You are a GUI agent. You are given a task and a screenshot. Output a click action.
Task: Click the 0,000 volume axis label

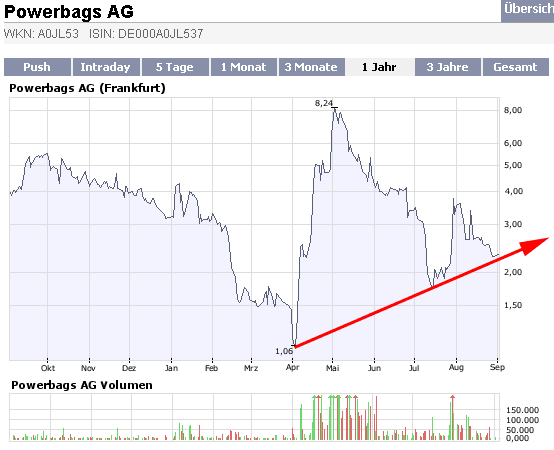(x=519, y=438)
